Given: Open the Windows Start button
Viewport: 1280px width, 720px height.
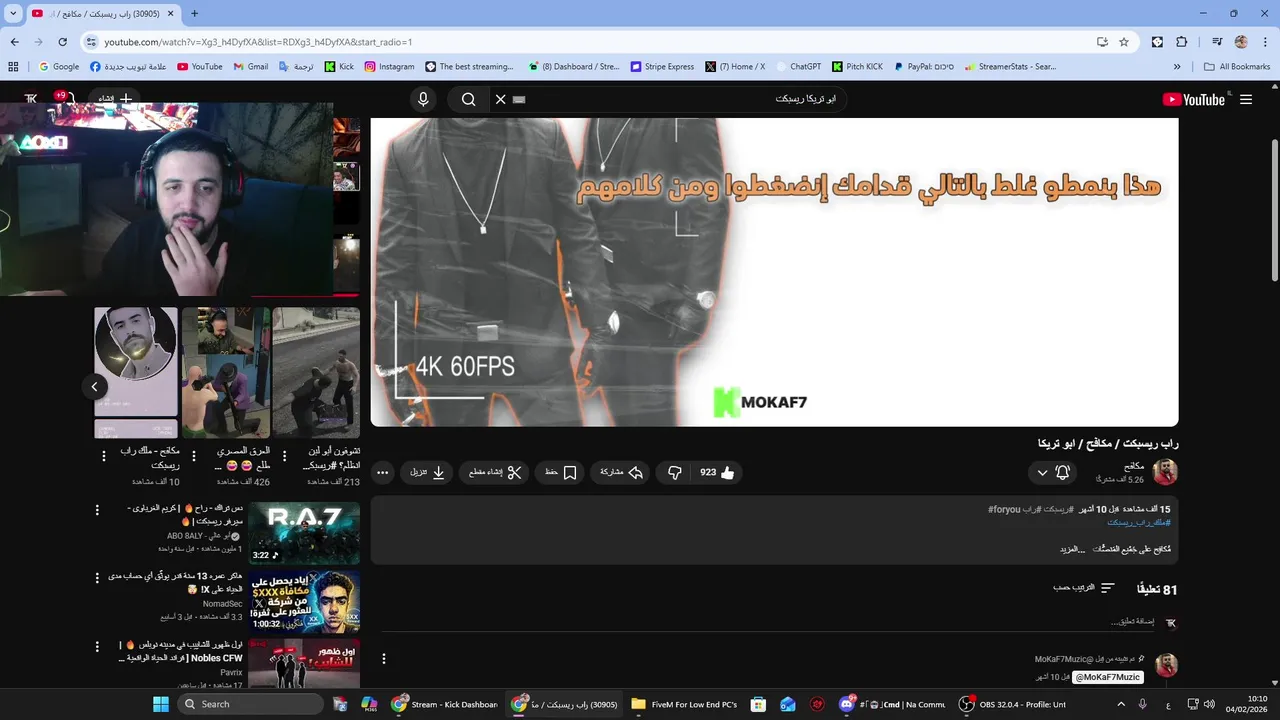Looking at the screenshot, I should click(161, 704).
